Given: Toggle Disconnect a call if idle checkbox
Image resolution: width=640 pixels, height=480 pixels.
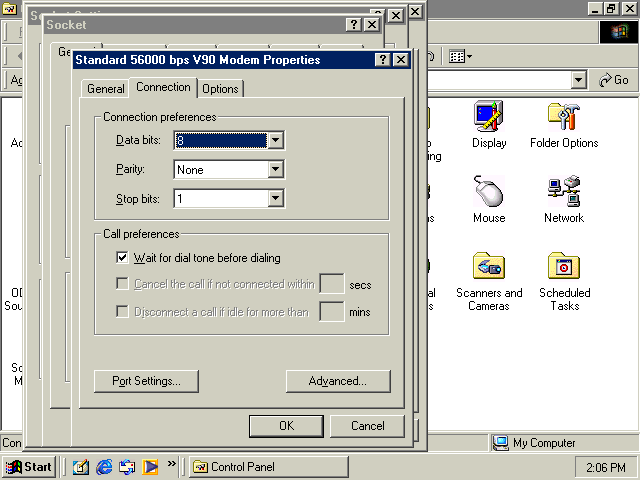Looking at the screenshot, I should coord(122,311).
